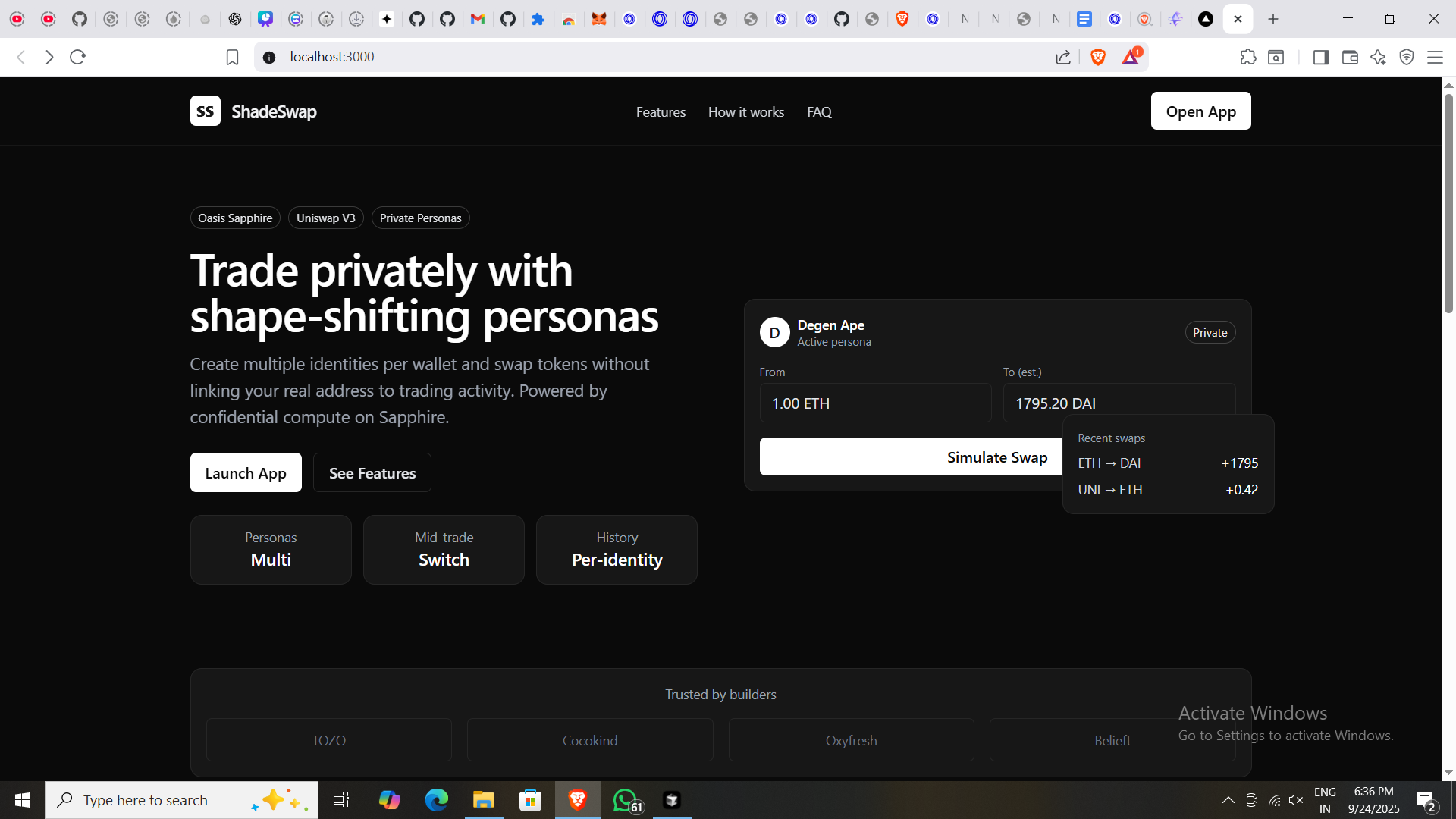Screen dimensions: 1456x819
Task: Click the ShadeSwap SS logo
Action: click(205, 111)
